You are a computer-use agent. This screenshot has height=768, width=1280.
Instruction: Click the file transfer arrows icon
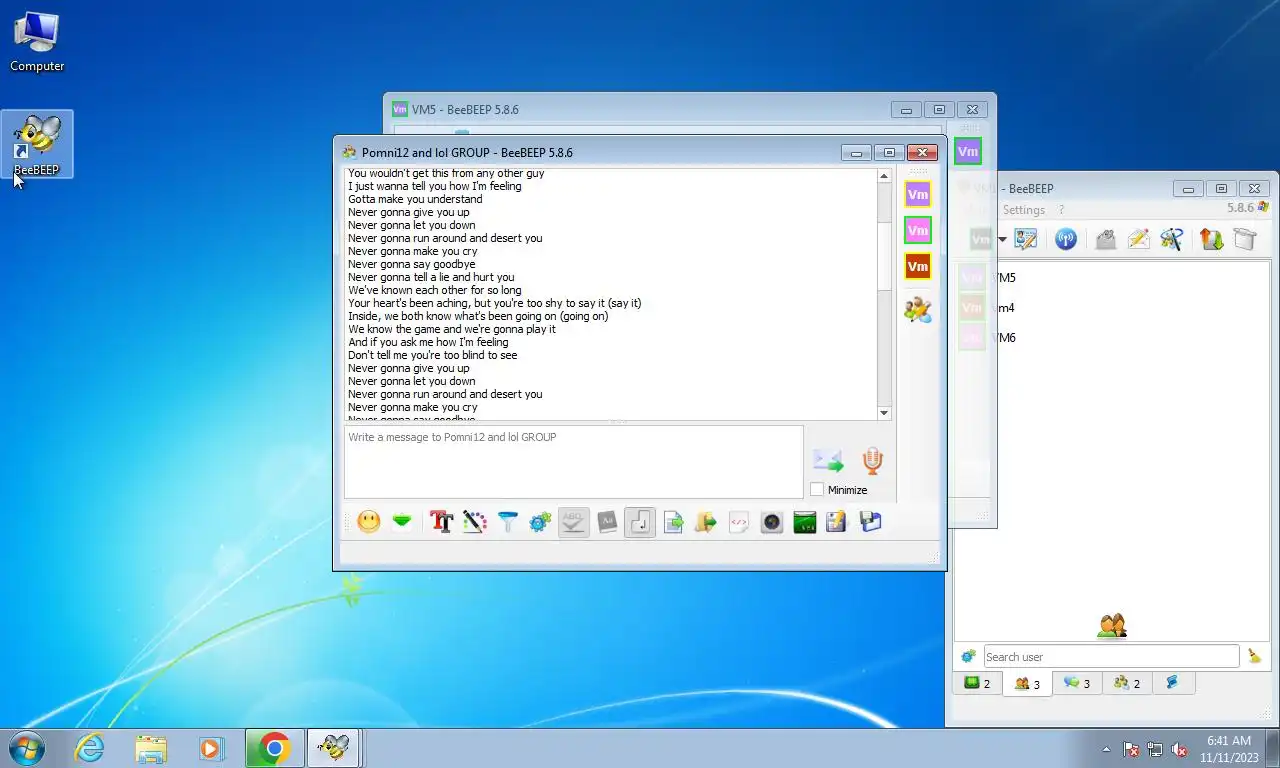coord(1211,239)
